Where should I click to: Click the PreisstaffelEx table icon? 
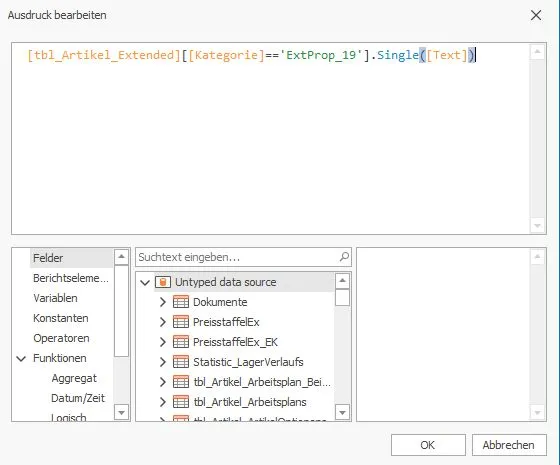(181, 322)
